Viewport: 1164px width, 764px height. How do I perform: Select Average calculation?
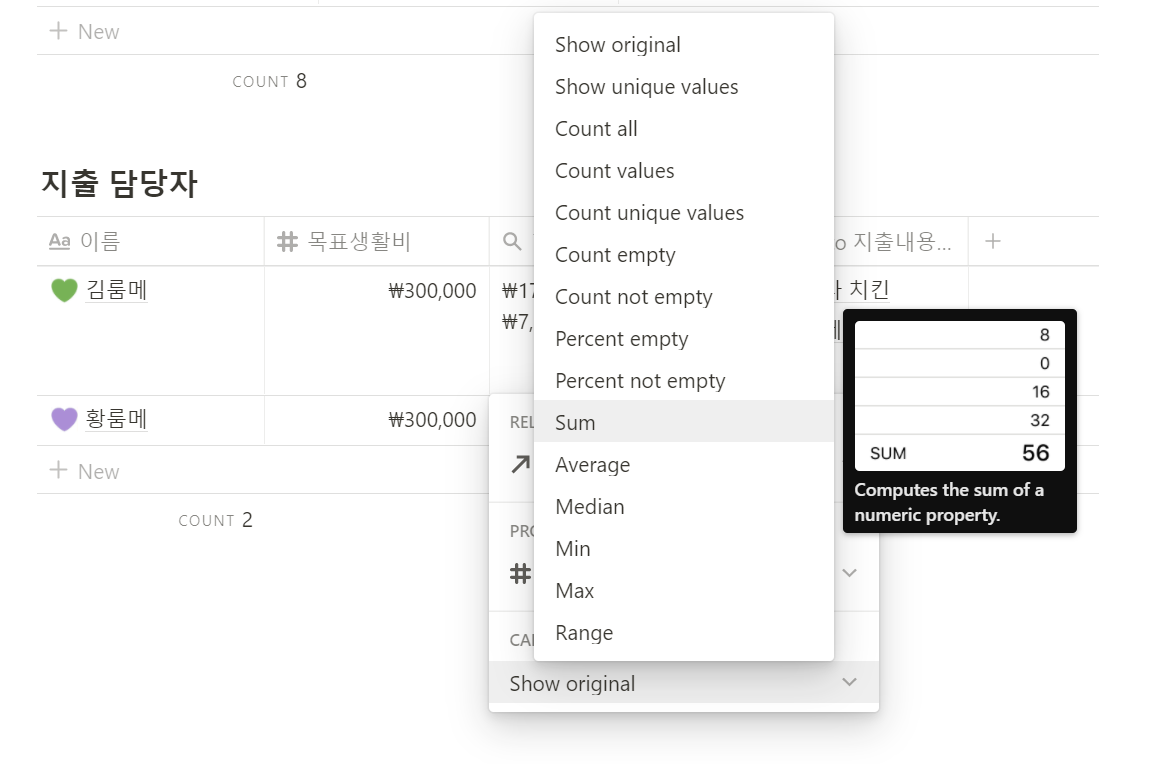683,465
